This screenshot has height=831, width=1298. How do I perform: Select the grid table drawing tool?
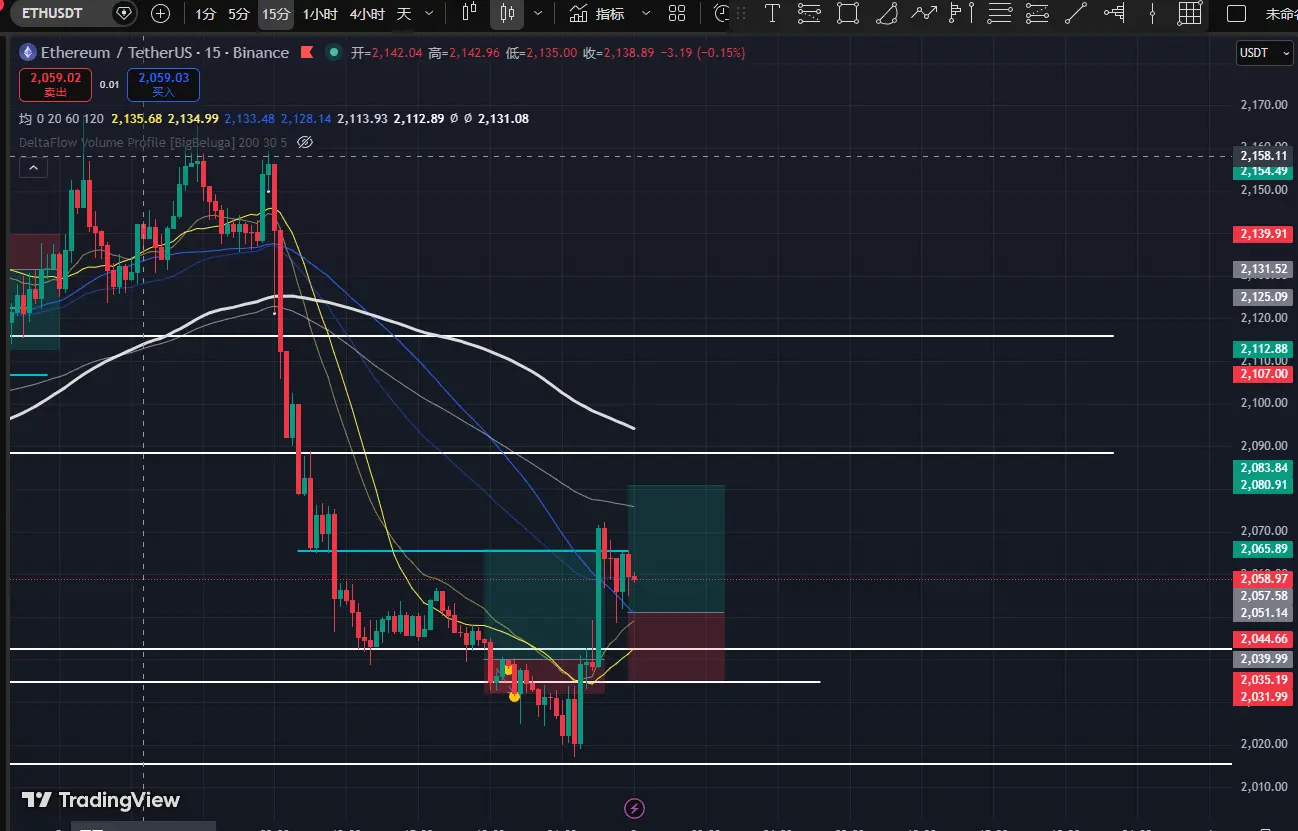point(1189,13)
